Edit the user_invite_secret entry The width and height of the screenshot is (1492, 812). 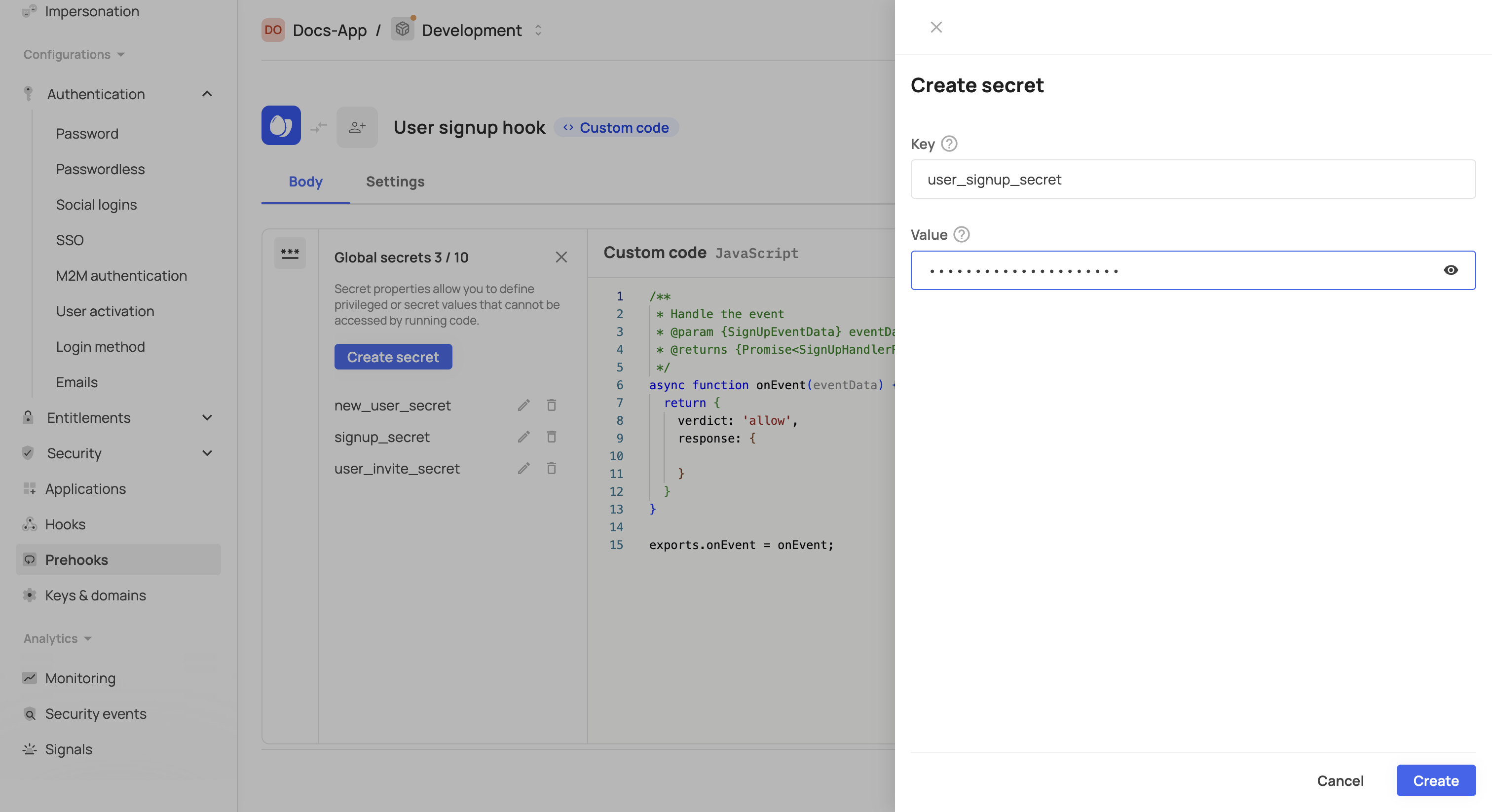[x=523, y=468]
